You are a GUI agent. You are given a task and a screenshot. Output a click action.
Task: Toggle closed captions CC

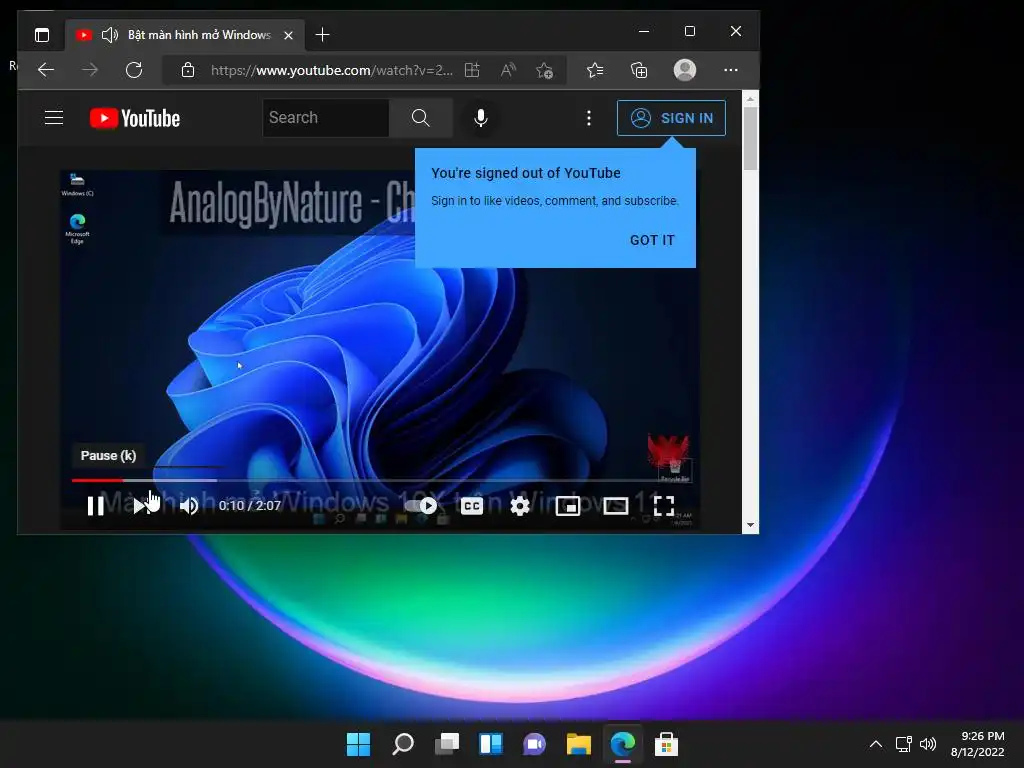pos(472,505)
